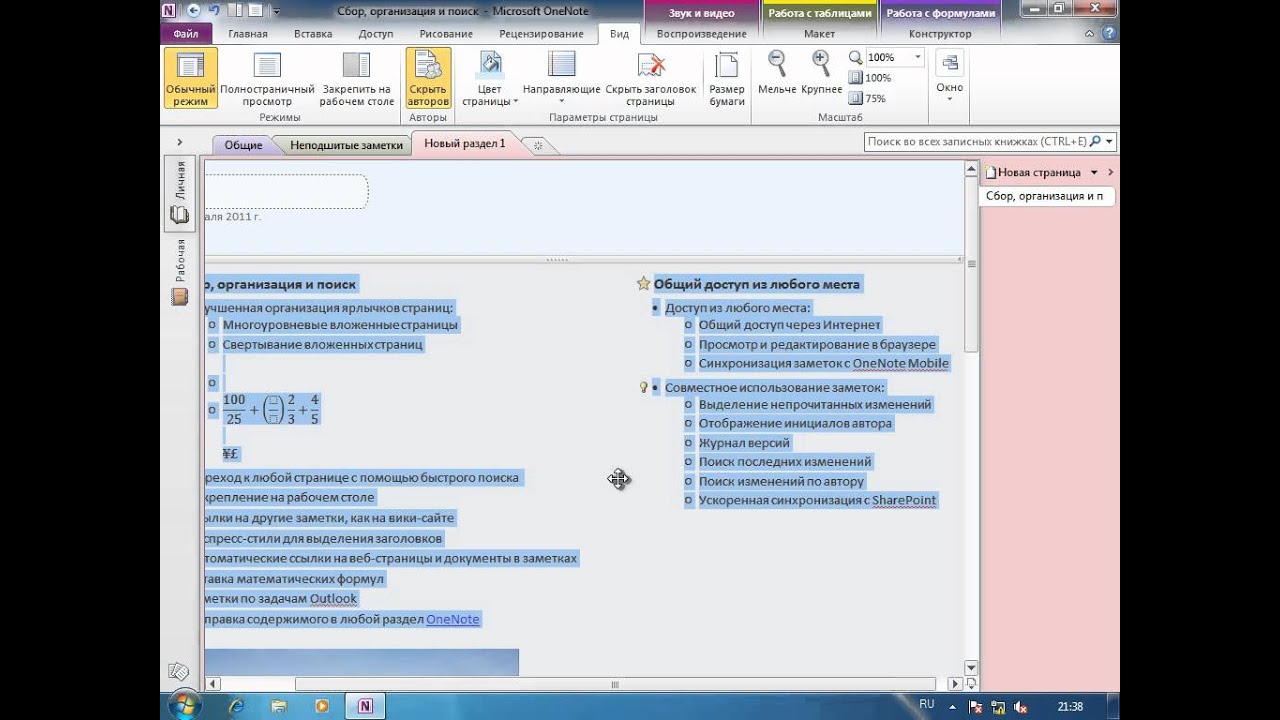Click horizontal scrollbar right arrow

coord(955,684)
